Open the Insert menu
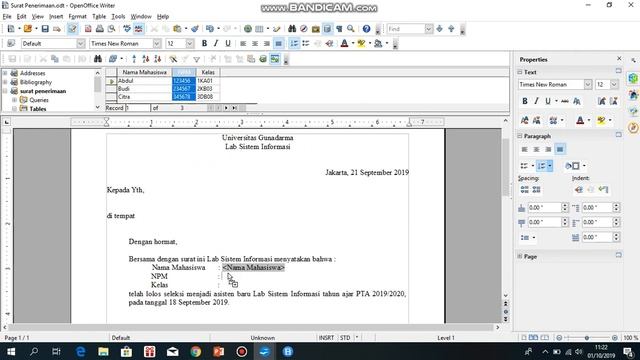 click(x=56, y=16)
